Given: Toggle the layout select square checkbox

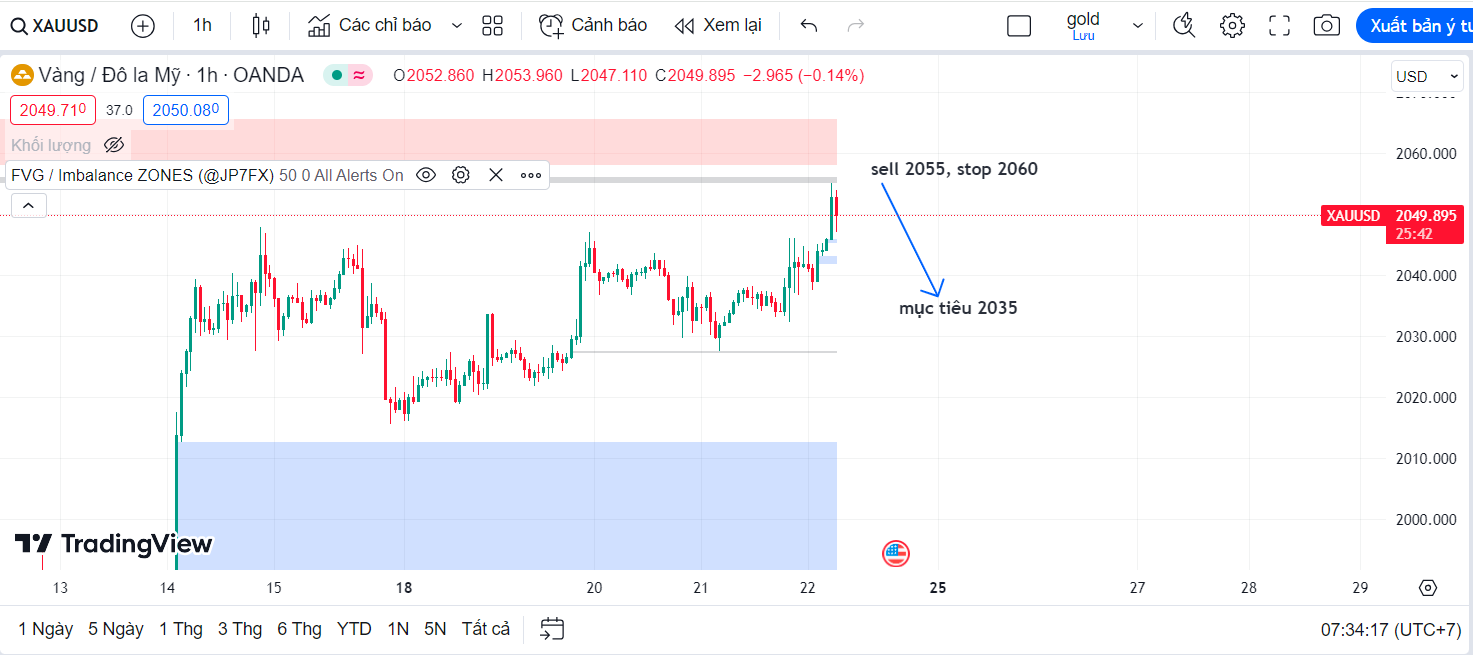Looking at the screenshot, I should (1019, 26).
